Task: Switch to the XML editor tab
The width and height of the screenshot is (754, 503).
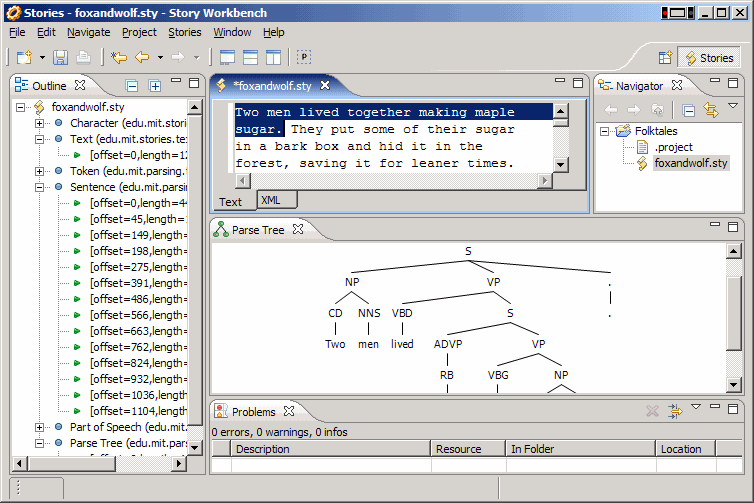Action: click(x=270, y=201)
